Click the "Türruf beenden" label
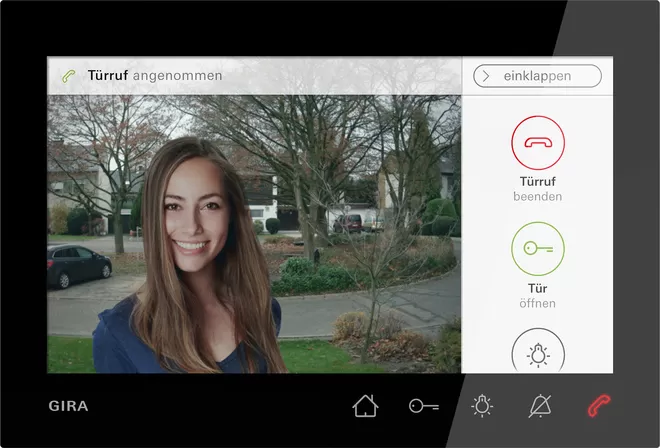Image resolution: width=660 pixels, height=448 pixels. click(x=538, y=189)
